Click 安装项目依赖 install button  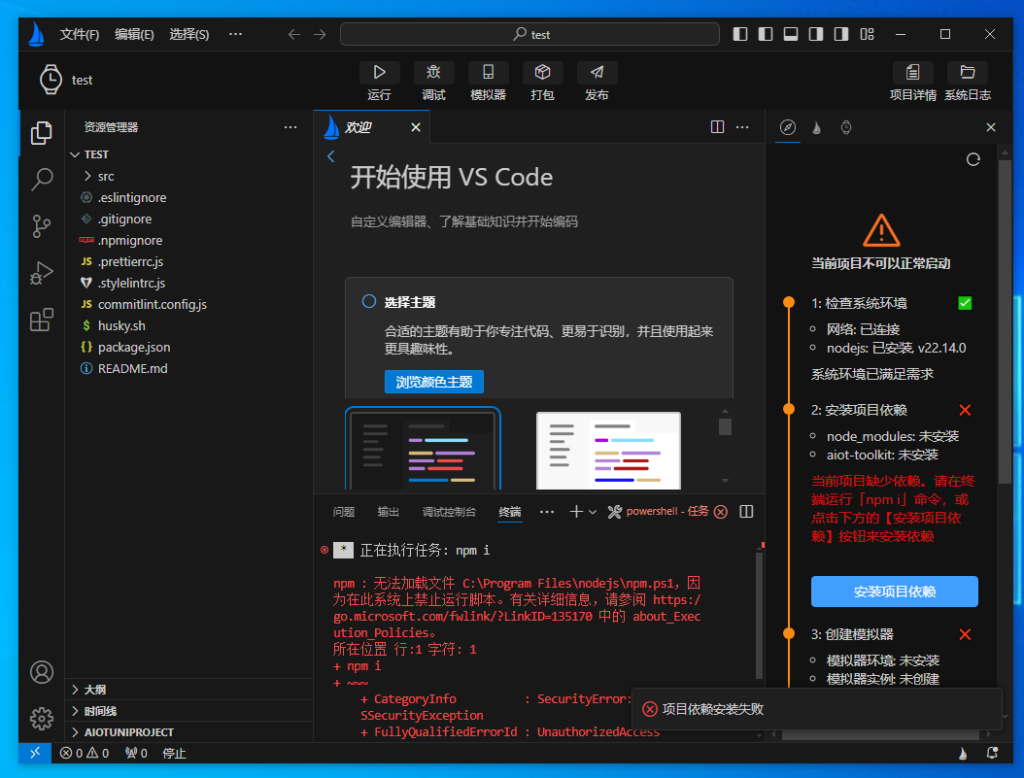894,592
